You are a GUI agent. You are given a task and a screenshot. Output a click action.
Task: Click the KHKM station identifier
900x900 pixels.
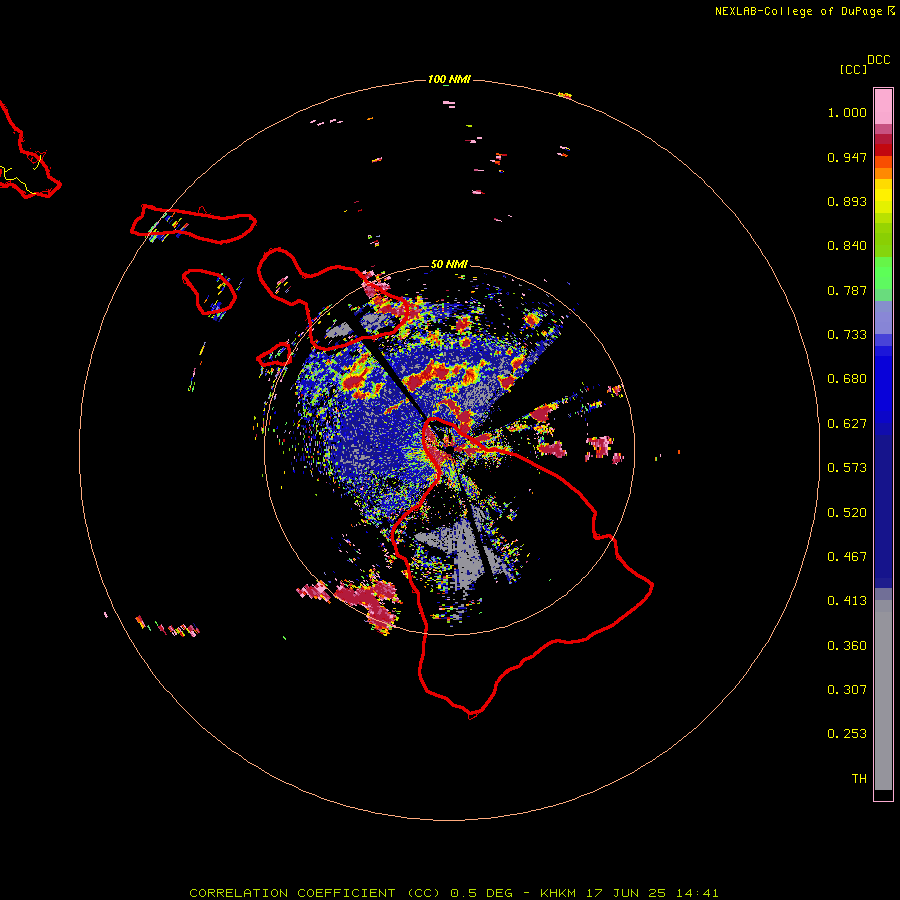point(558,893)
